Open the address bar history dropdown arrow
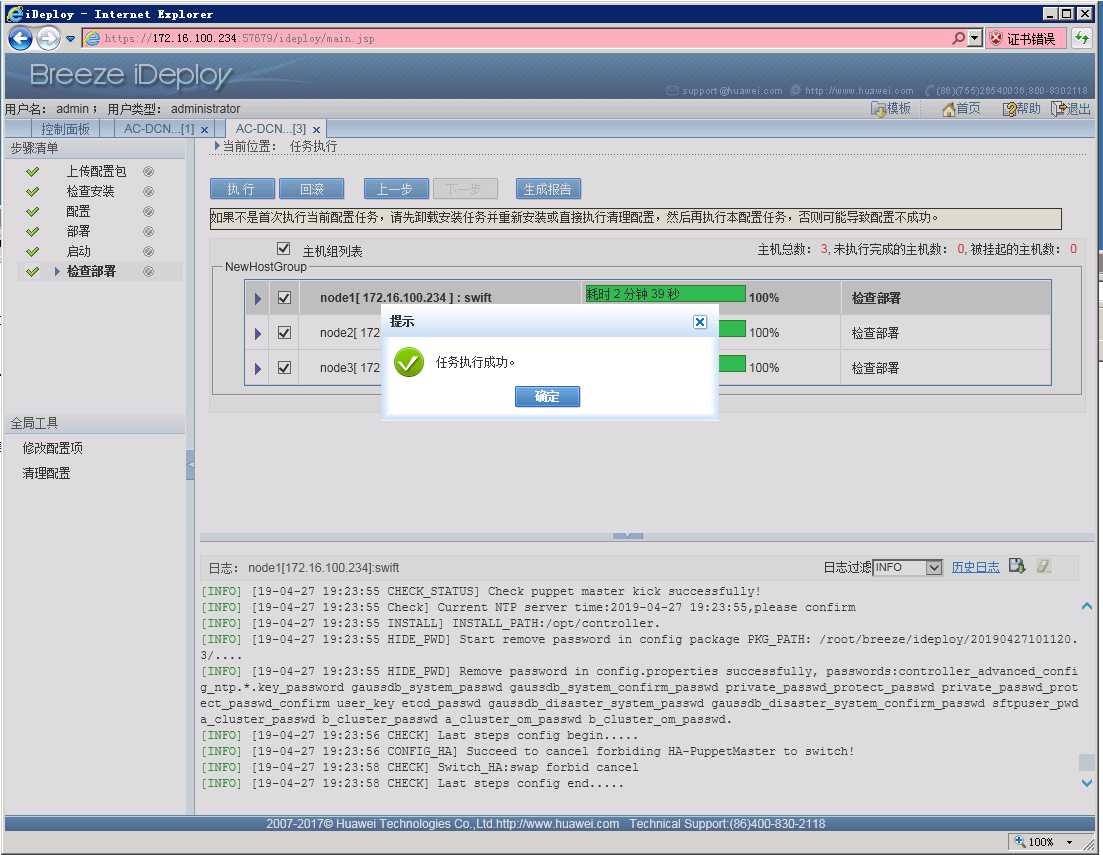The image size is (1103, 855). [x=974, y=38]
